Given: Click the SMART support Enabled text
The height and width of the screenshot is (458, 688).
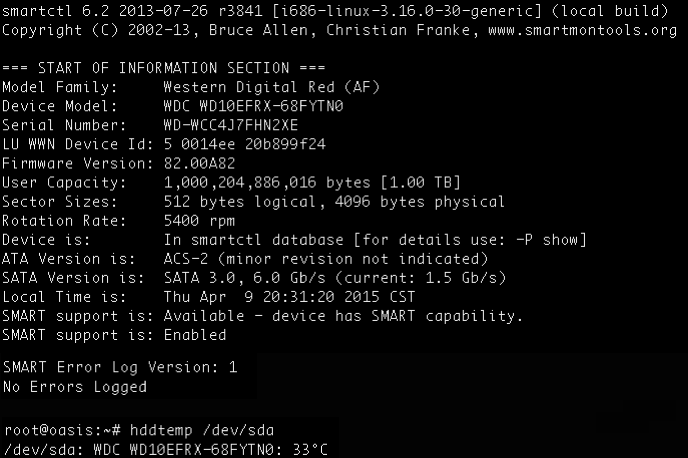Looking at the screenshot, I should [x=195, y=335].
